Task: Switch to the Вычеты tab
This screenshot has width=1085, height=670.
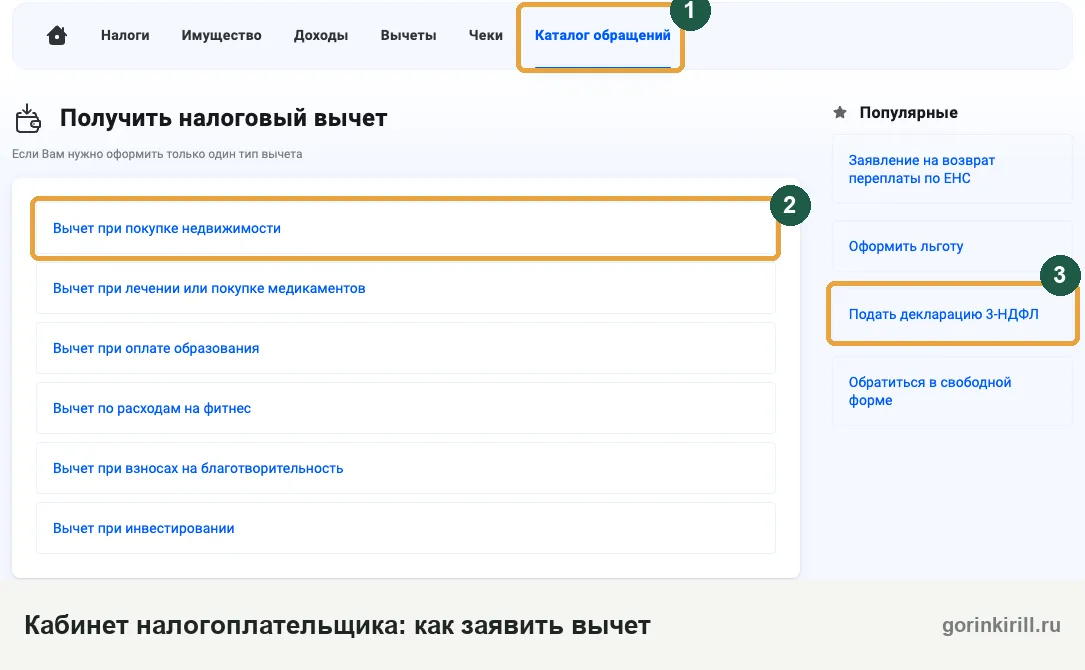Action: pyautogui.click(x=408, y=35)
